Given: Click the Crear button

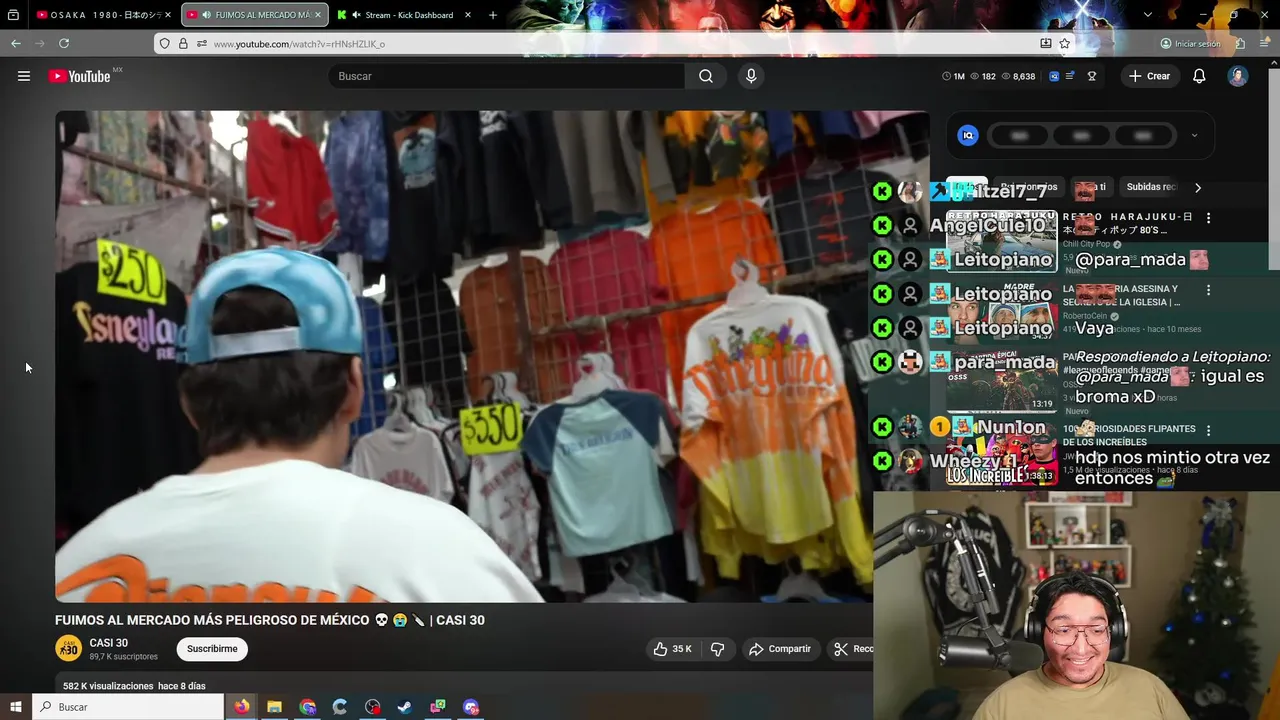Looking at the screenshot, I should (1149, 76).
